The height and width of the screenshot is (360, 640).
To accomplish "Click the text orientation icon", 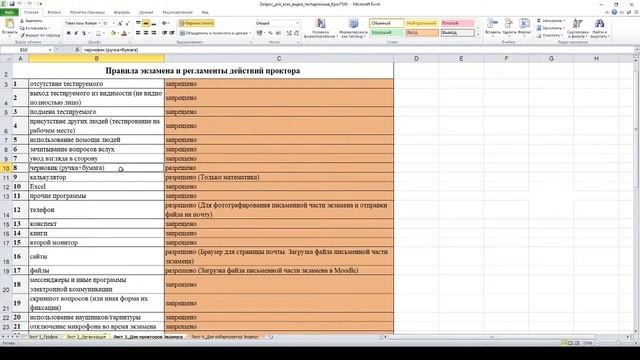I will coord(164,23).
